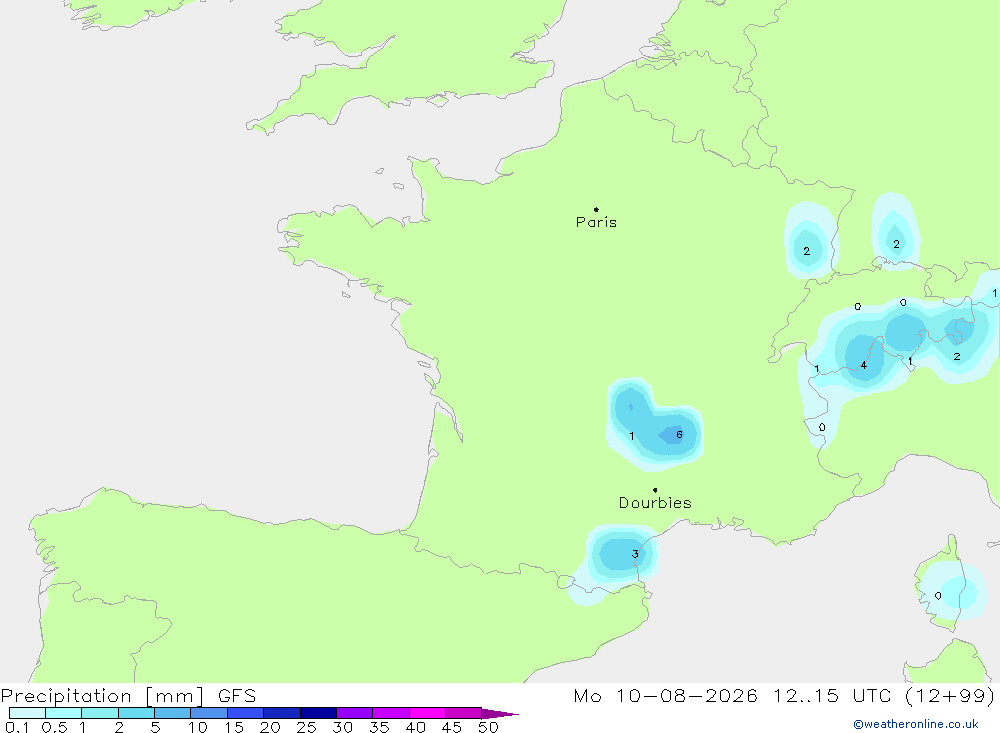Click the 15 legend scale label

point(234,727)
